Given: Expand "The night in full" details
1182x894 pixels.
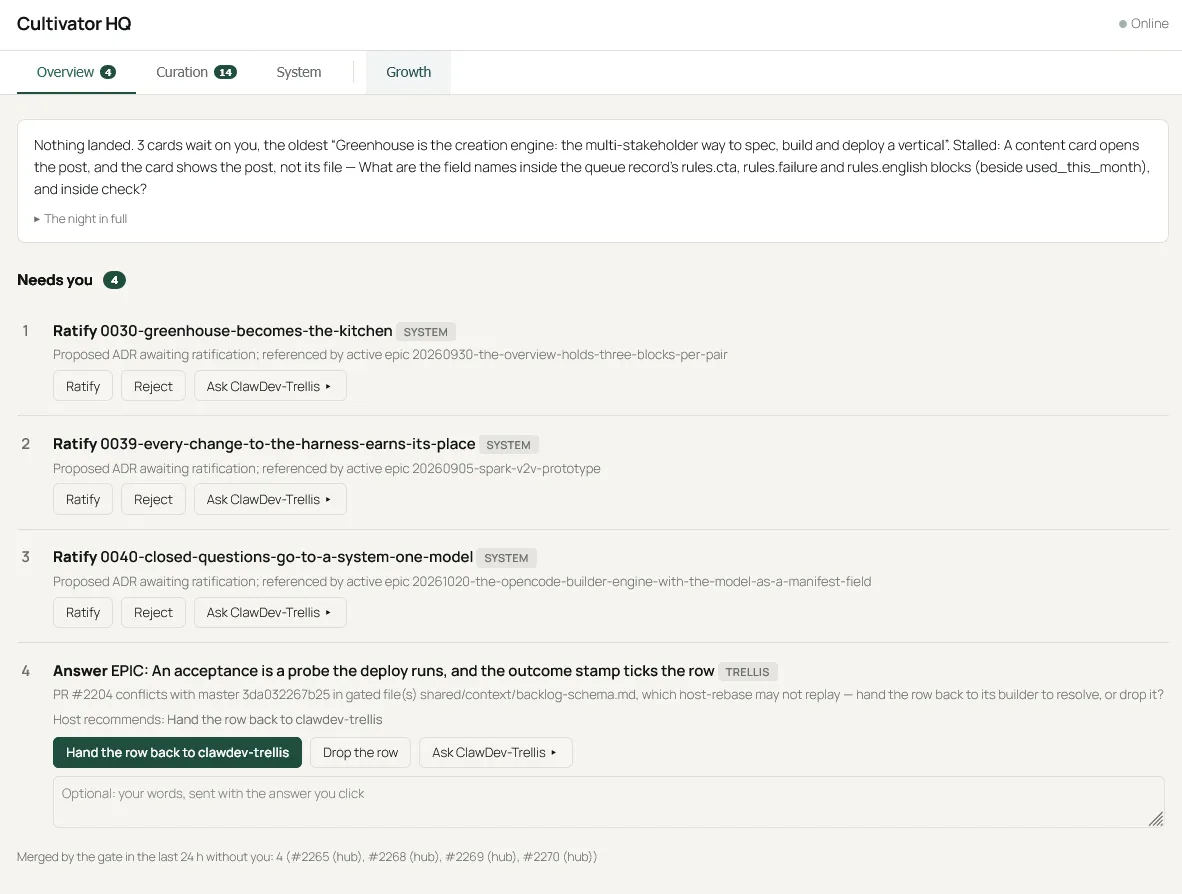Looking at the screenshot, I should click(x=81, y=219).
